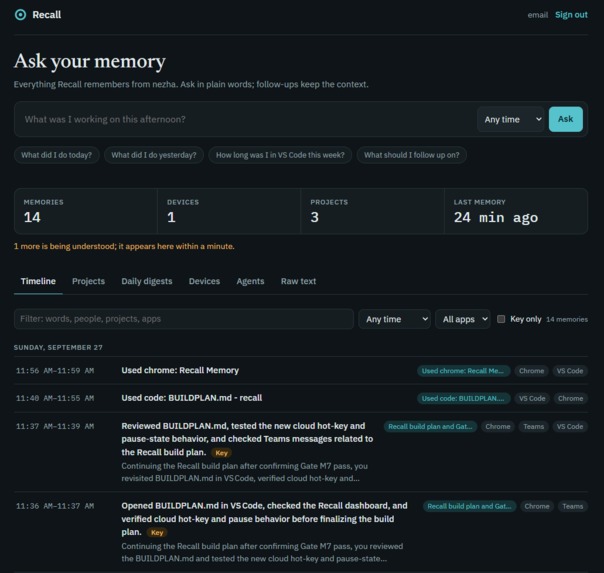The height and width of the screenshot is (573, 604).
Task: Open the Daily digests tab
Action: click(147, 281)
